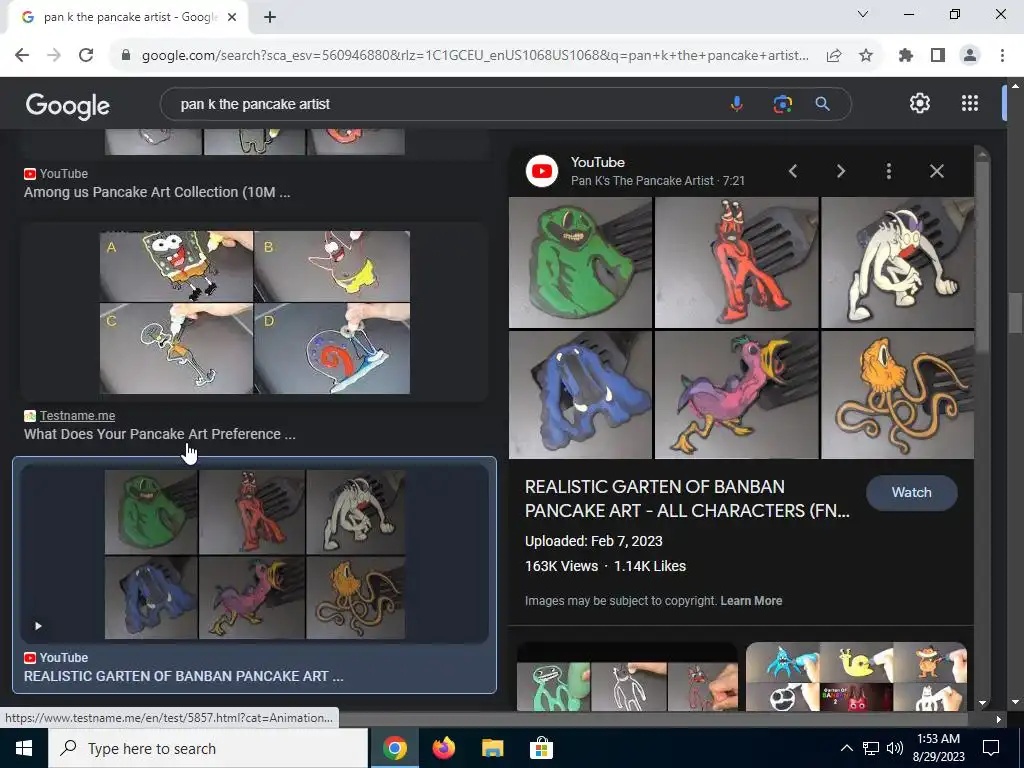Click the large Garten of Banban preview image

pos(741,328)
